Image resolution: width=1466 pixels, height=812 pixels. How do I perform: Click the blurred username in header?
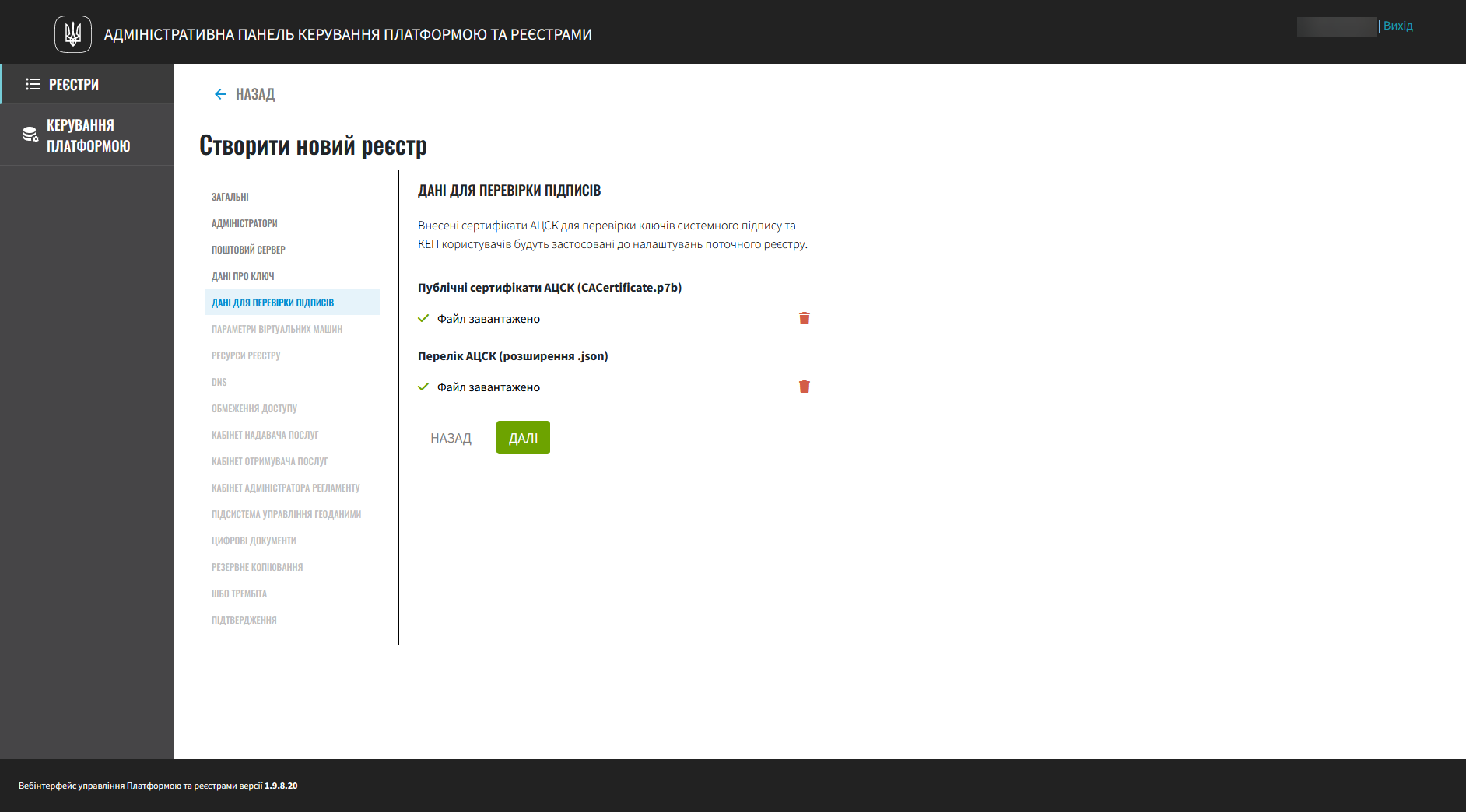click(x=1337, y=26)
